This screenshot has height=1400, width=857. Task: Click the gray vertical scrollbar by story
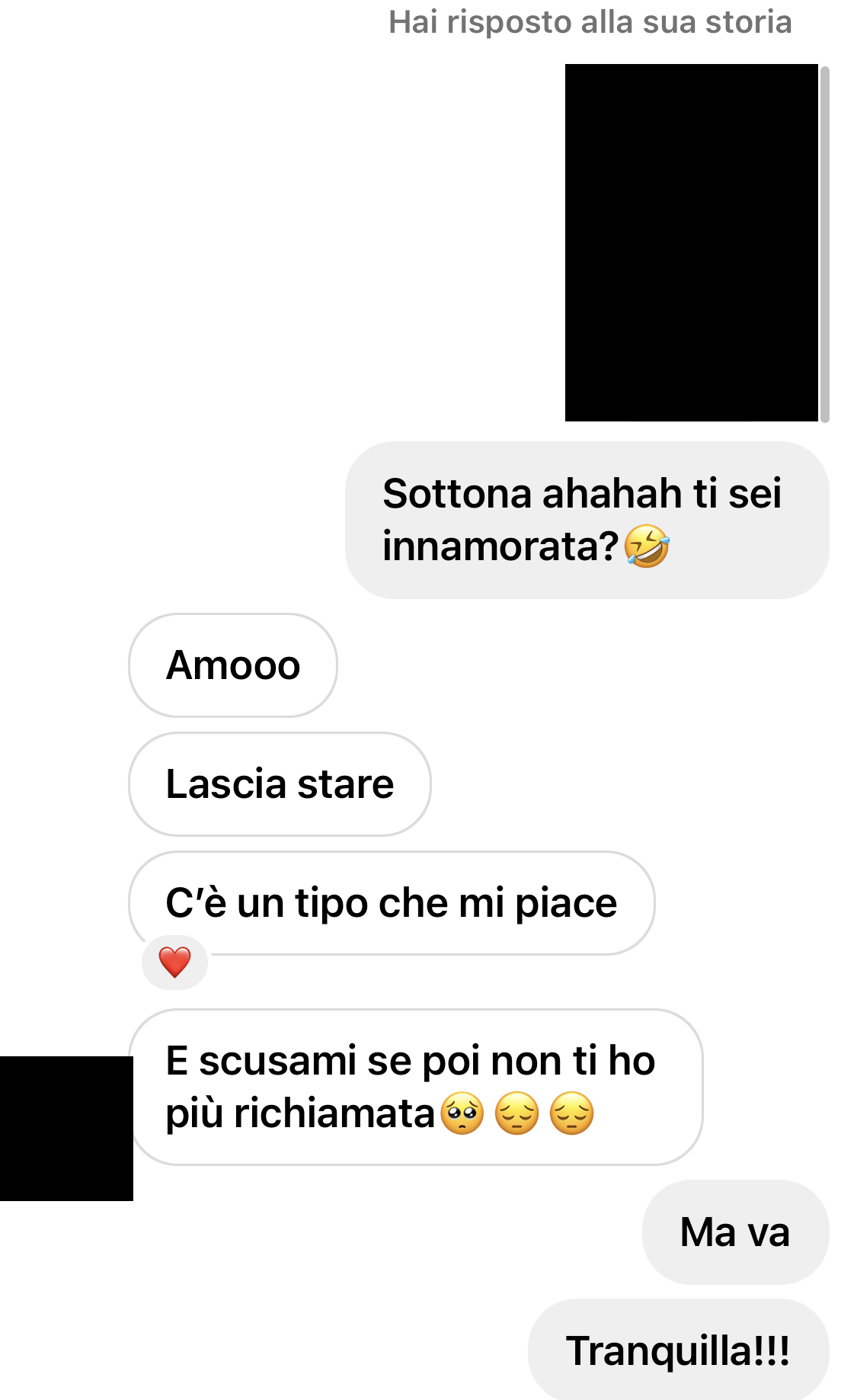pyautogui.click(x=824, y=243)
